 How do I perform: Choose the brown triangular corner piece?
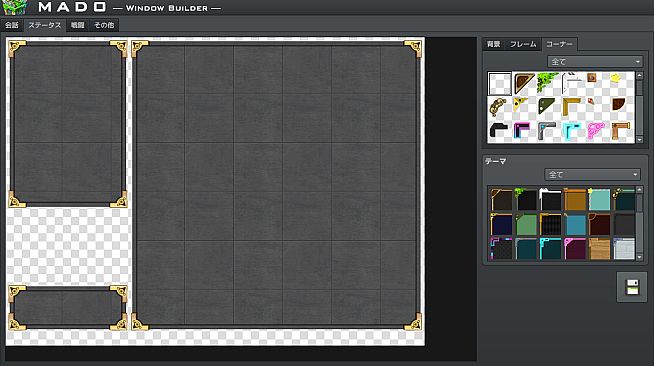click(x=523, y=83)
